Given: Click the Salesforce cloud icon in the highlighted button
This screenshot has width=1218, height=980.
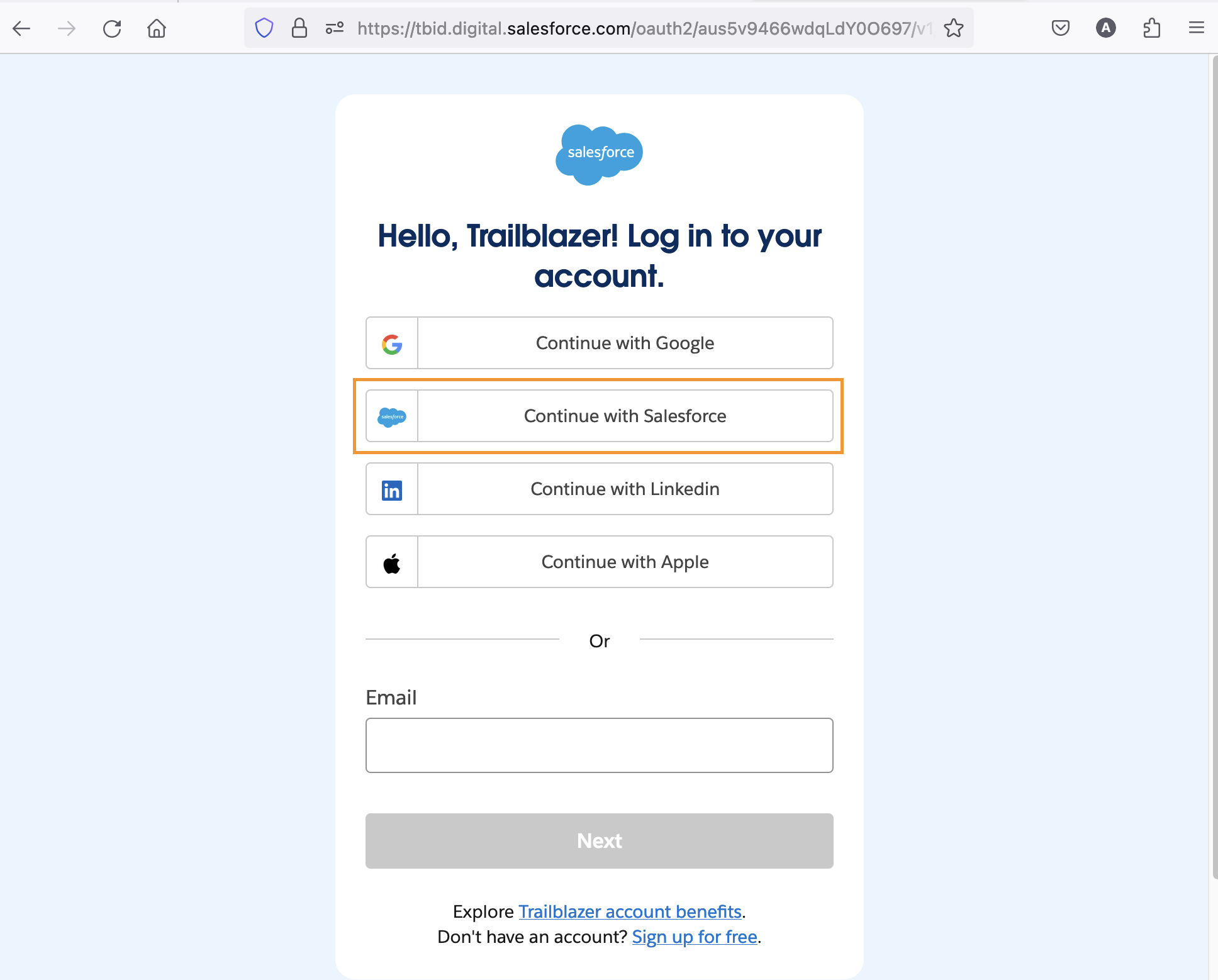Looking at the screenshot, I should [x=391, y=416].
